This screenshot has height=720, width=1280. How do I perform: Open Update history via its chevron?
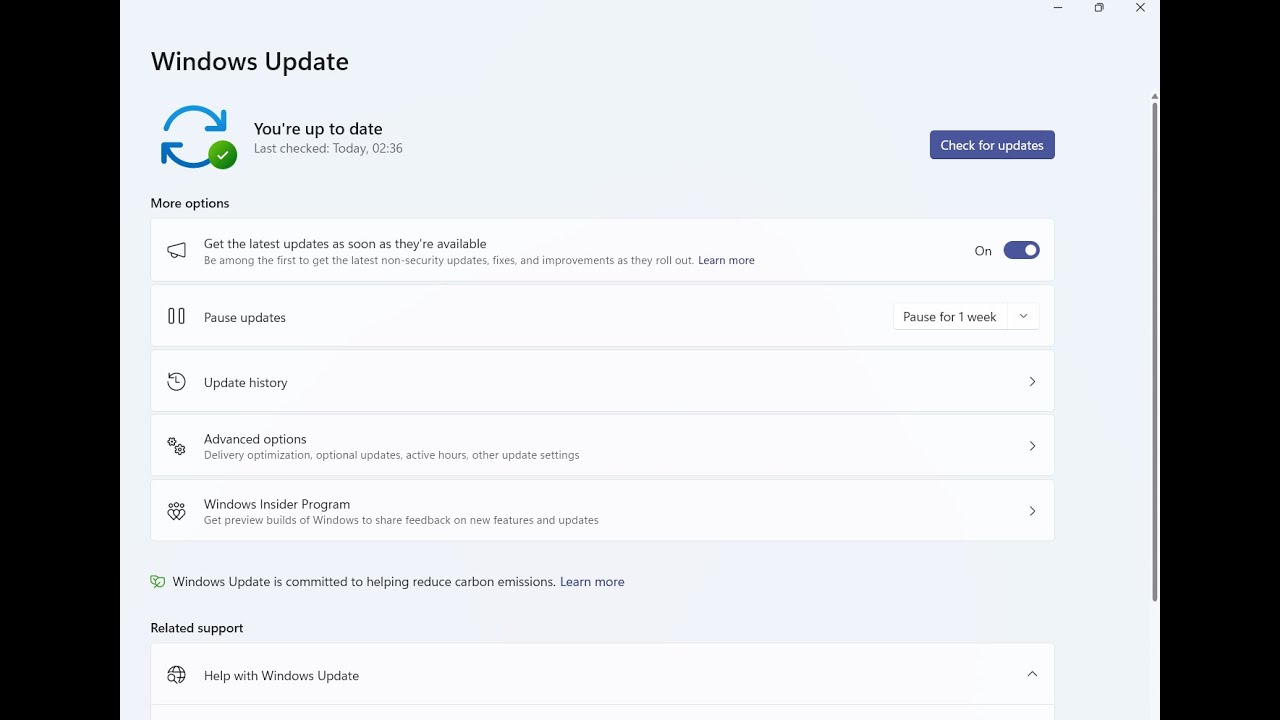pyautogui.click(x=1032, y=381)
